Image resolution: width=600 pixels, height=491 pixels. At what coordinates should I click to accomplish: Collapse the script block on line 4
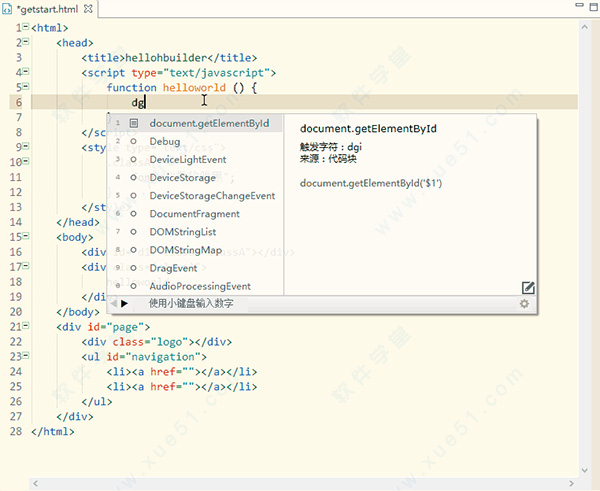click(x=25, y=73)
